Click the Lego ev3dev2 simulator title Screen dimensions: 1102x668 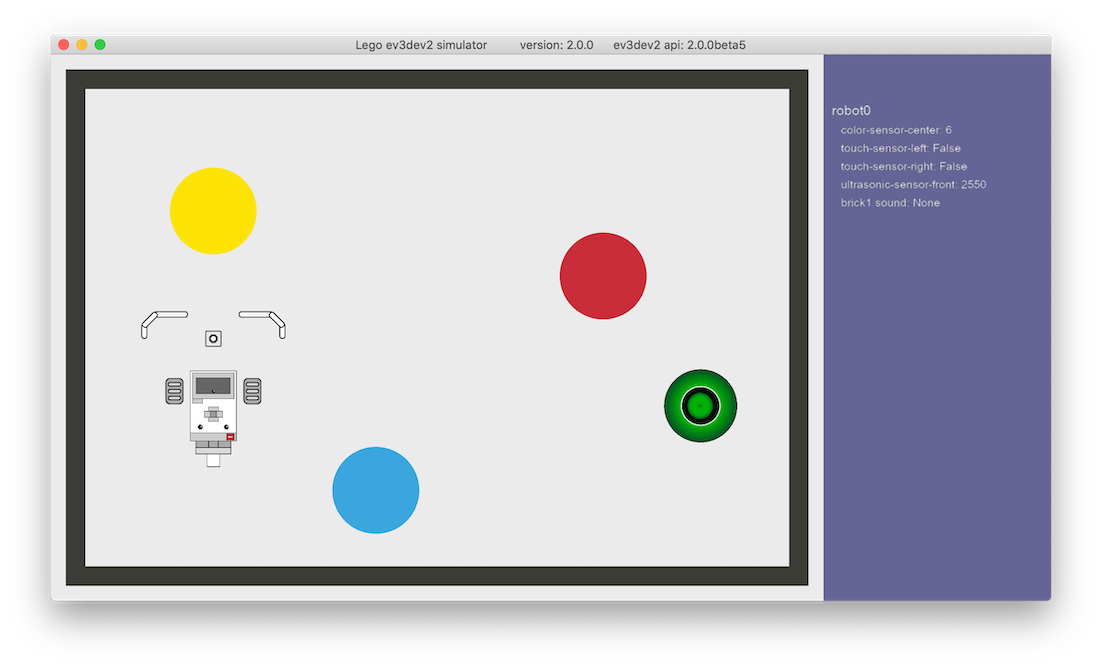[x=422, y=44]
